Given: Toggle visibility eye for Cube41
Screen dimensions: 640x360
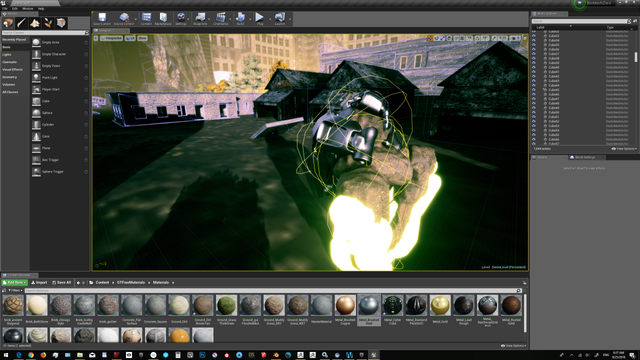Looking at the screenshot, I should click(533, 72).
